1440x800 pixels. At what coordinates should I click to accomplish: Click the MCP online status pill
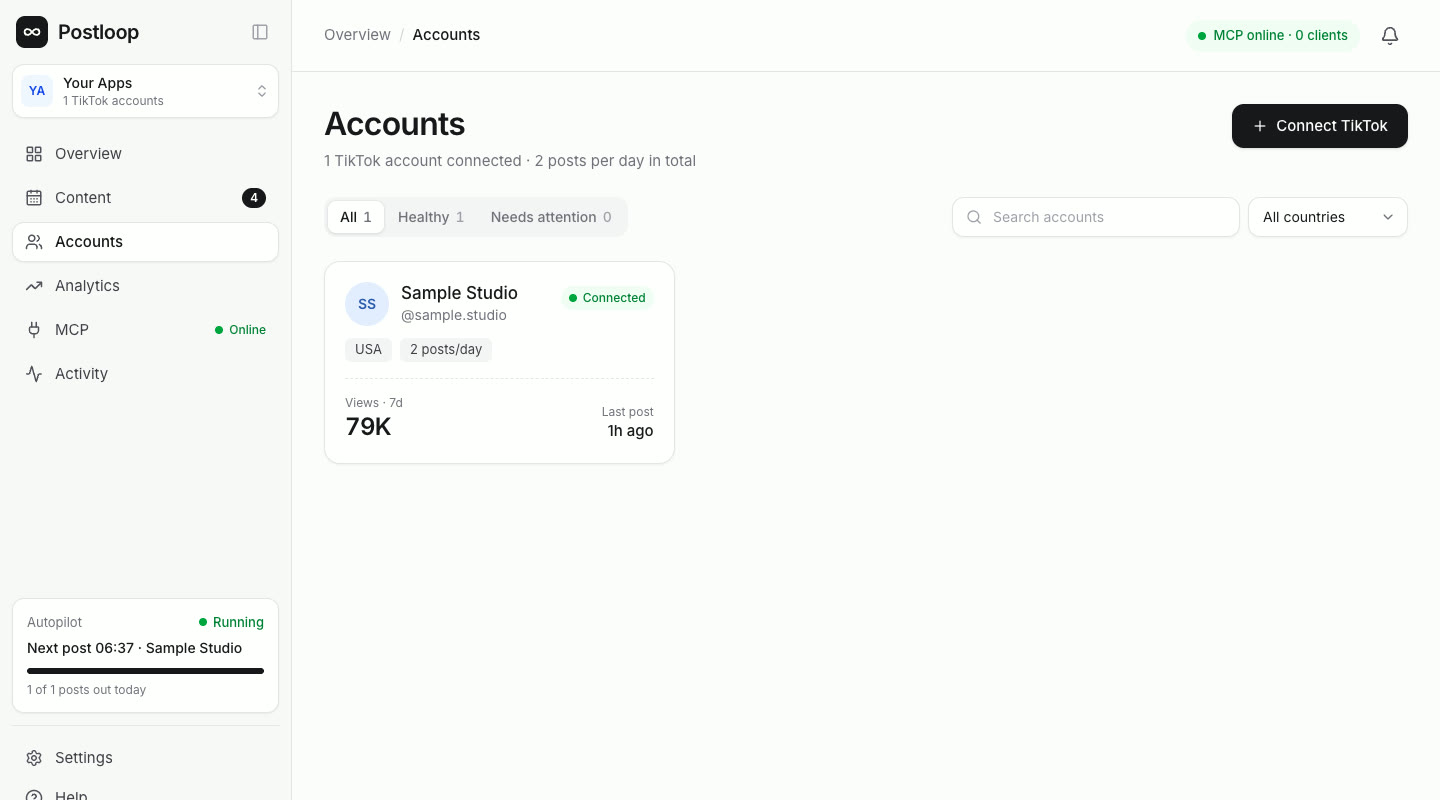[x=1273, y=36]
